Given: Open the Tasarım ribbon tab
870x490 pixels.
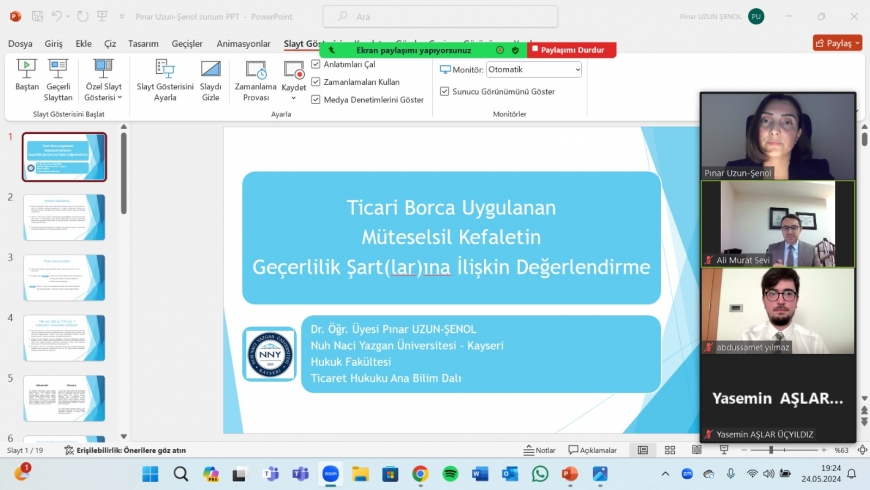Looking at the screenshot, I should (143, 44).
